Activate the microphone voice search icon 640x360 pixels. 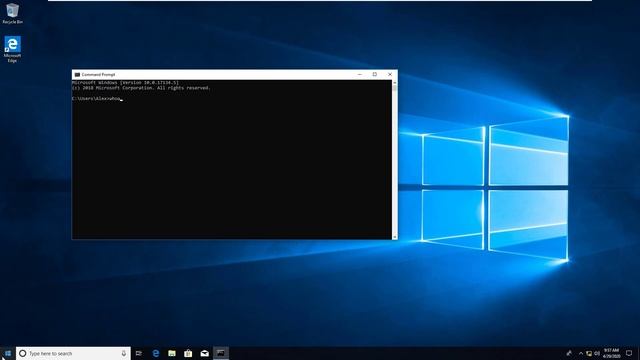coord(124,353)
